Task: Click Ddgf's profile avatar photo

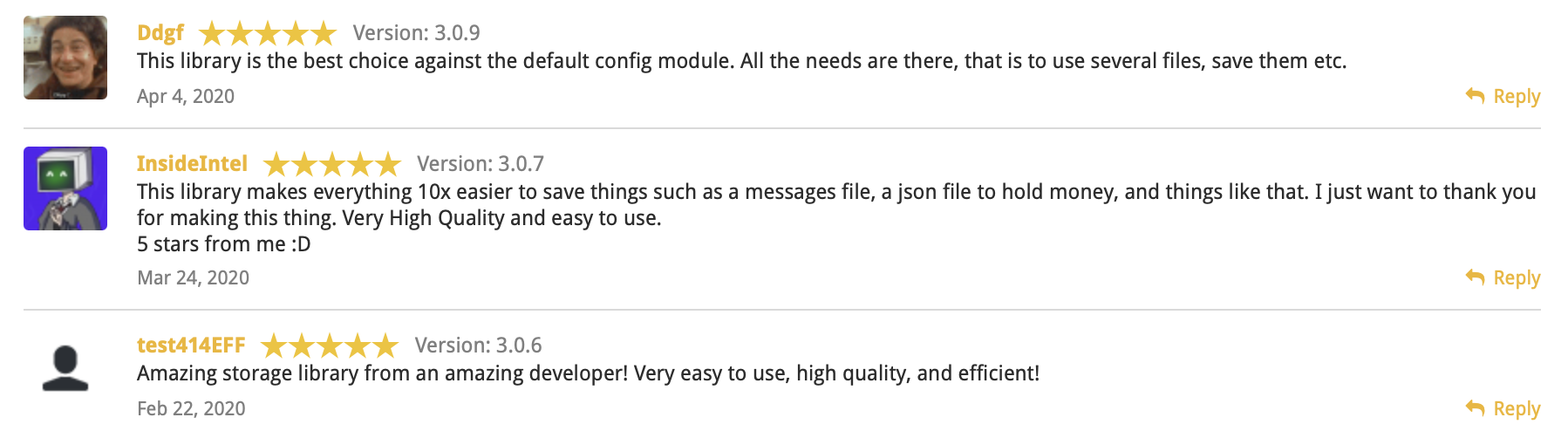Action: 65,58
